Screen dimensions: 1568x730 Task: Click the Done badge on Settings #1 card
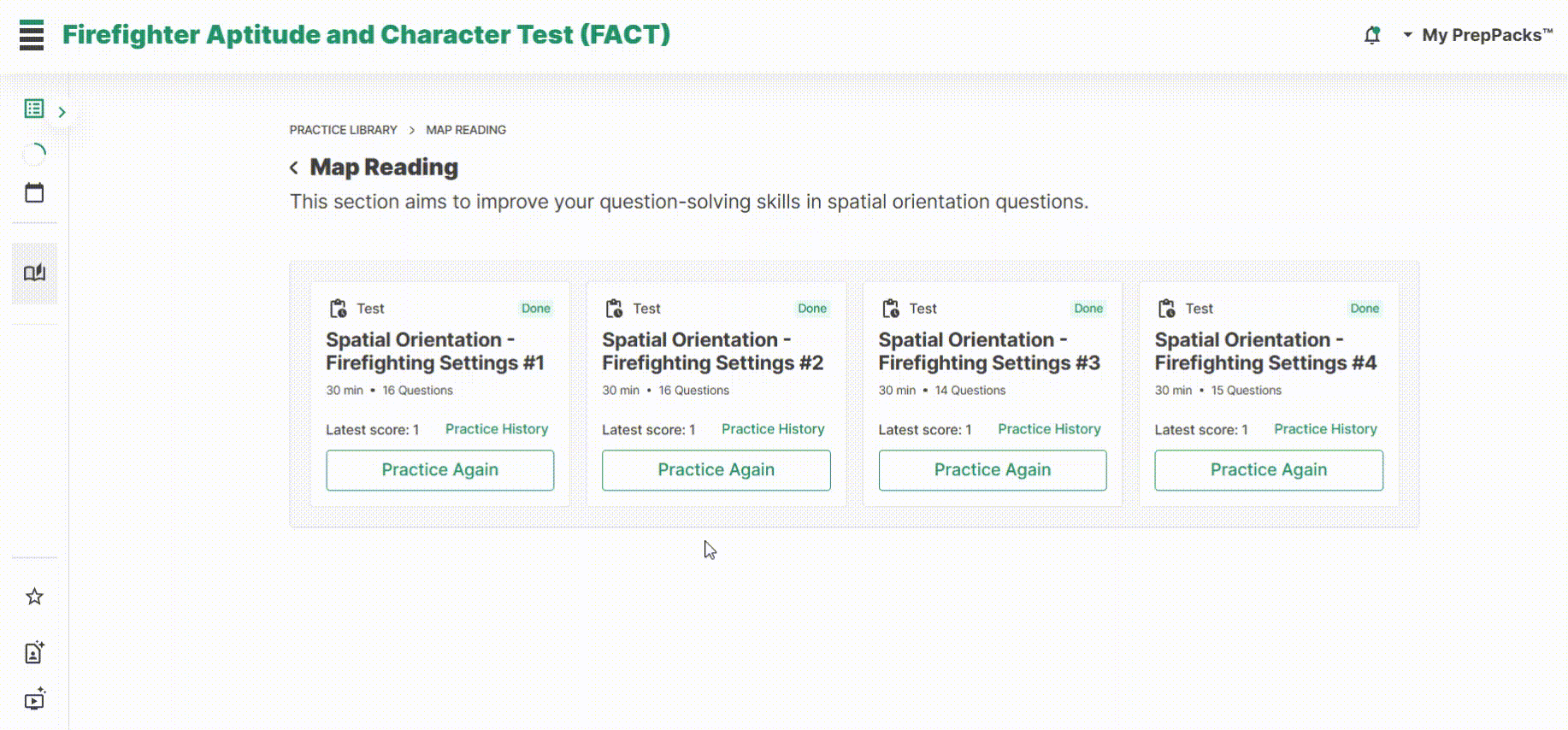[536, 309]
